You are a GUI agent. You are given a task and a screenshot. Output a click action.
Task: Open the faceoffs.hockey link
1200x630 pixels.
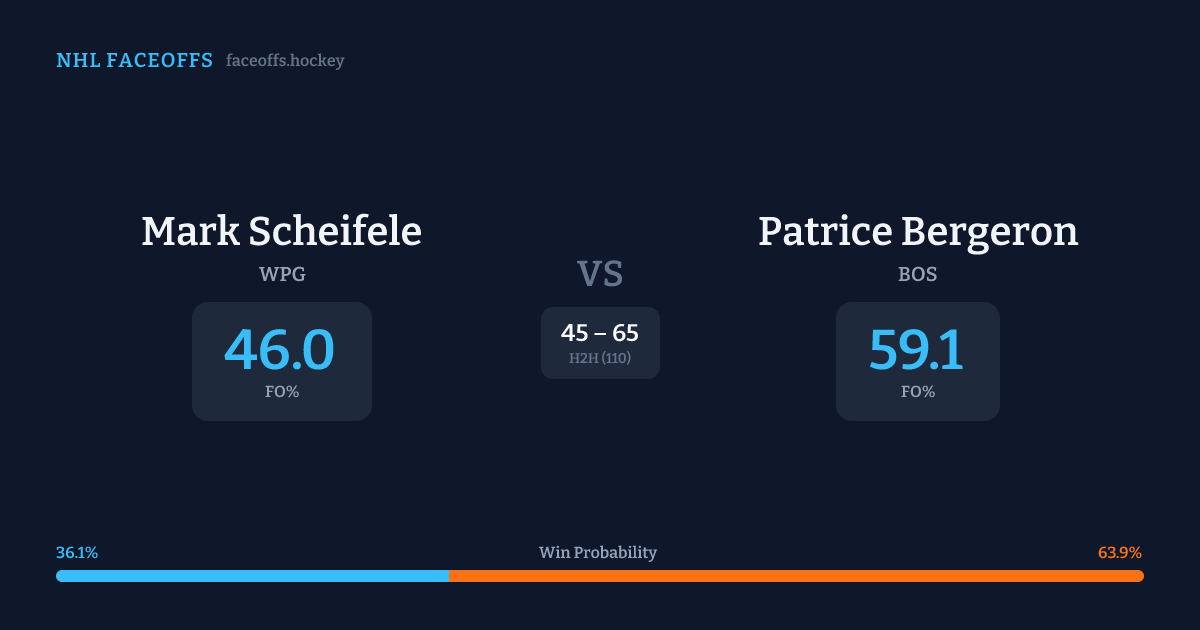click(x=285, y=61)
